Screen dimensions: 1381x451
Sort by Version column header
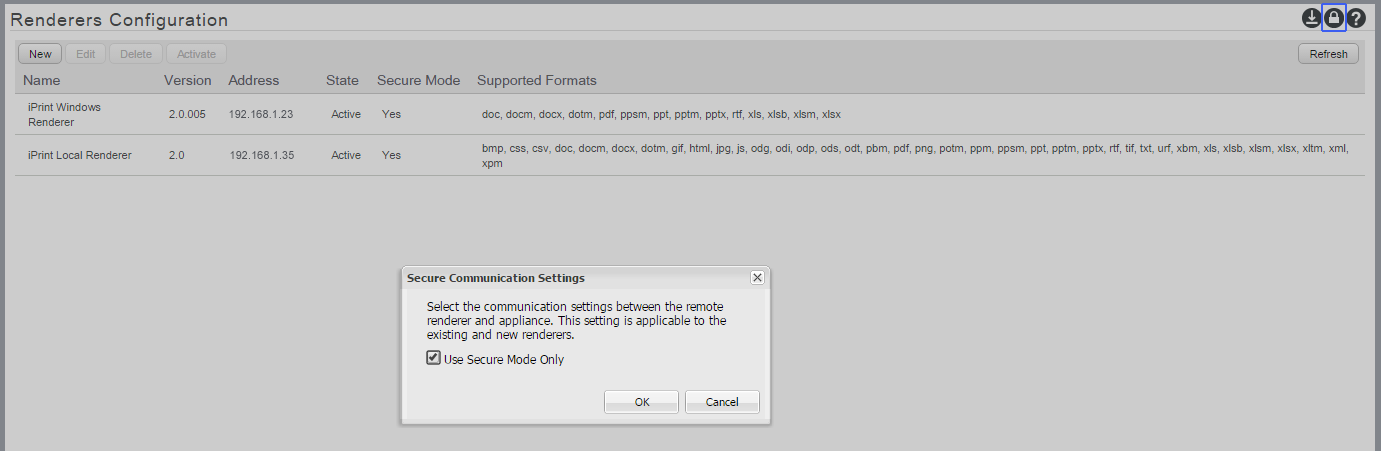click(188, 80)
